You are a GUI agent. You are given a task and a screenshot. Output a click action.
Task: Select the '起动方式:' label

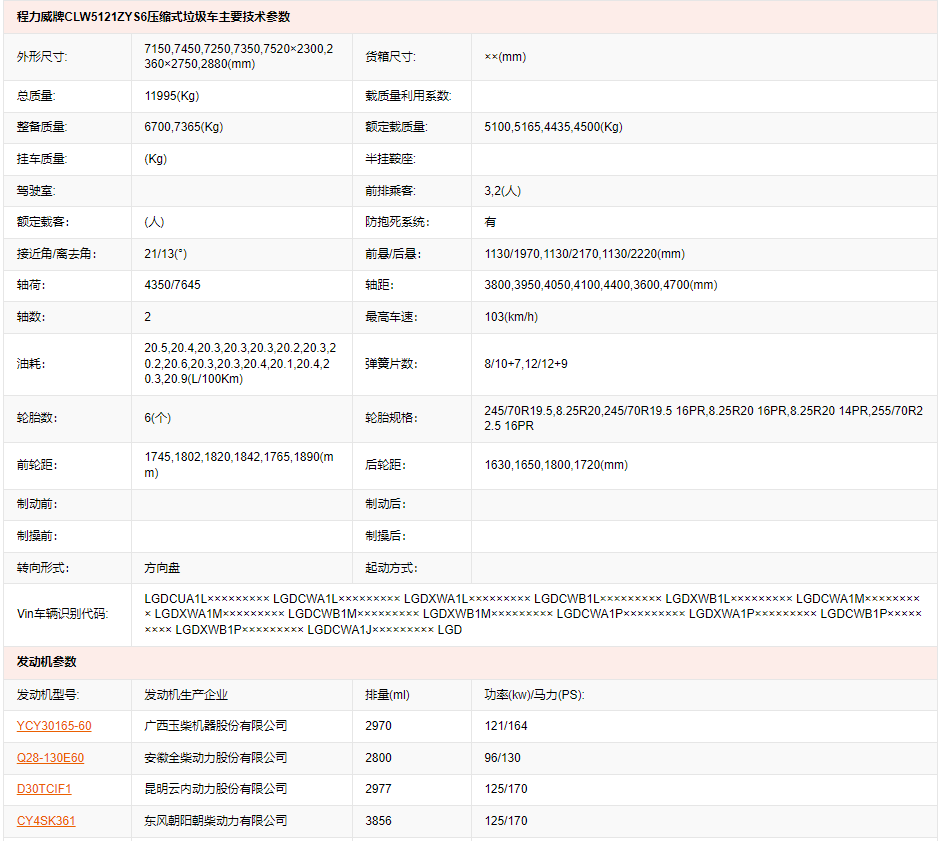click(x=391, y=568)
